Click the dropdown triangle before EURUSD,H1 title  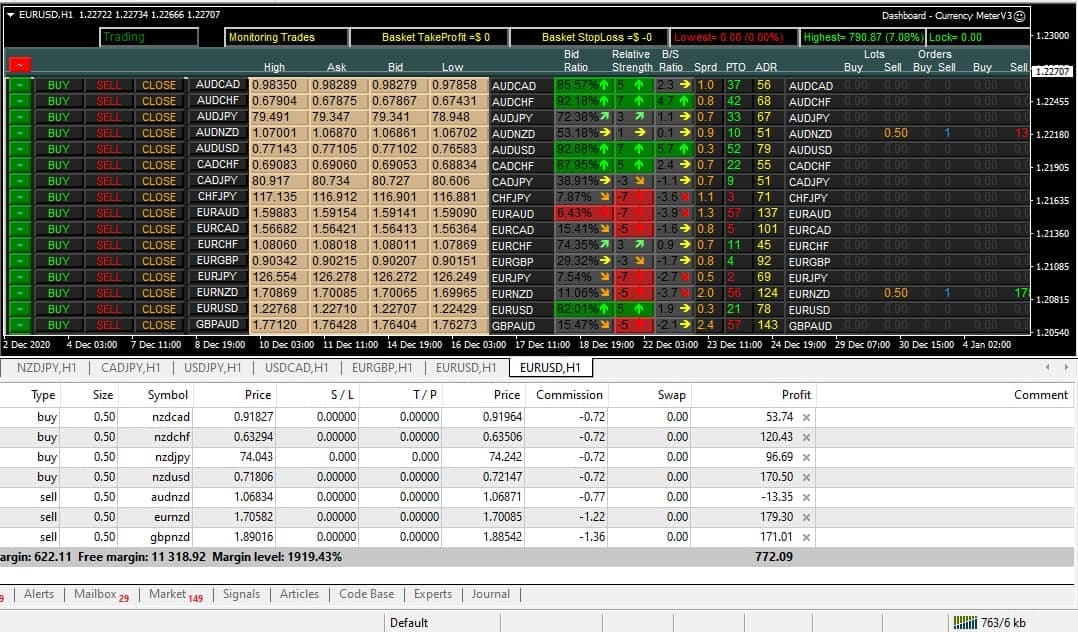click(8, 15)
